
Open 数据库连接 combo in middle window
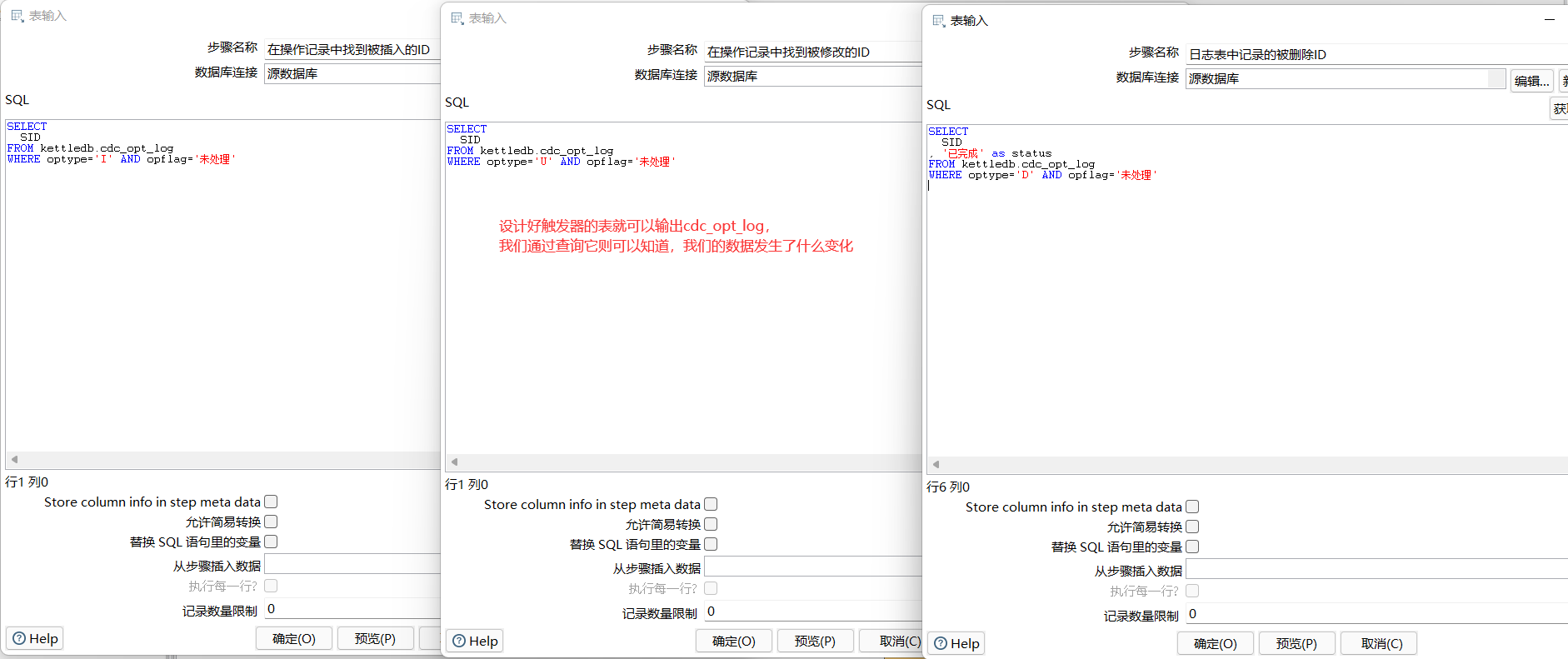click(813, 76)
